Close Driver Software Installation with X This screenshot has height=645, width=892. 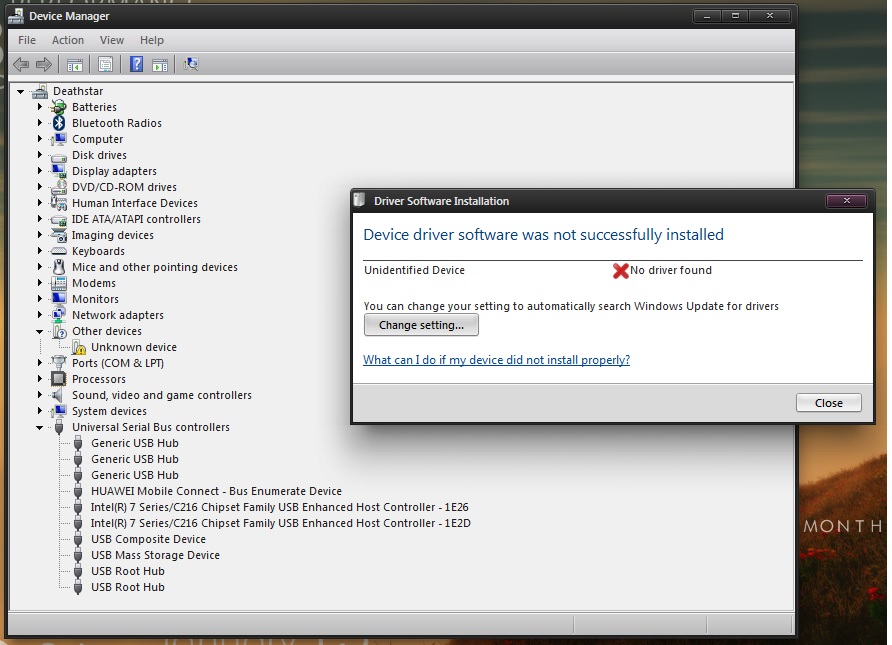pyautogui.click(x=846, y=200)
